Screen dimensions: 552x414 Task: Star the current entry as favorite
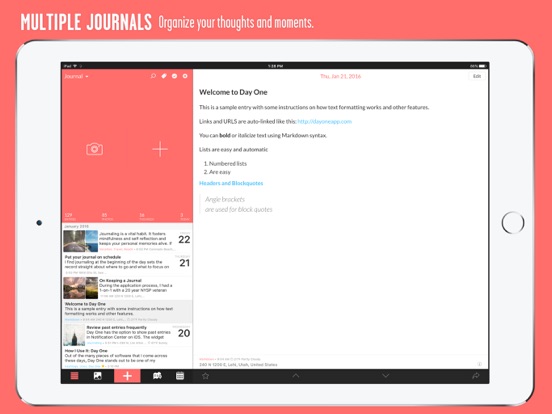(x=206, y=376)
